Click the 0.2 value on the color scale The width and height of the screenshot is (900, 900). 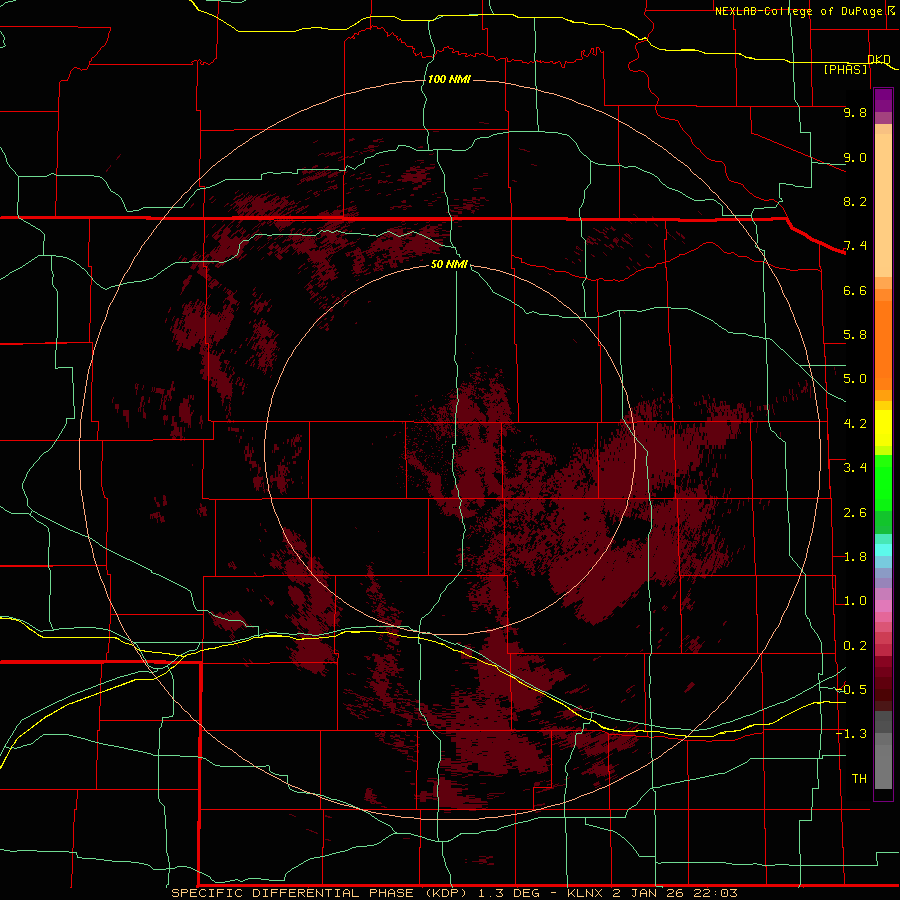(x=855, y=646)
